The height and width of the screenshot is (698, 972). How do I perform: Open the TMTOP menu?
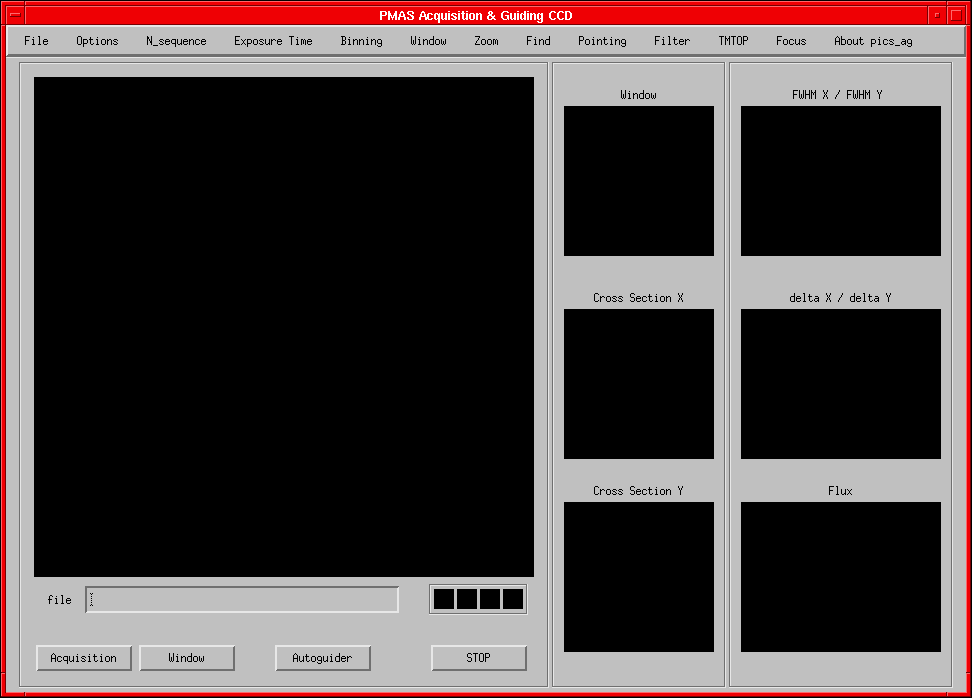(733, 41)
